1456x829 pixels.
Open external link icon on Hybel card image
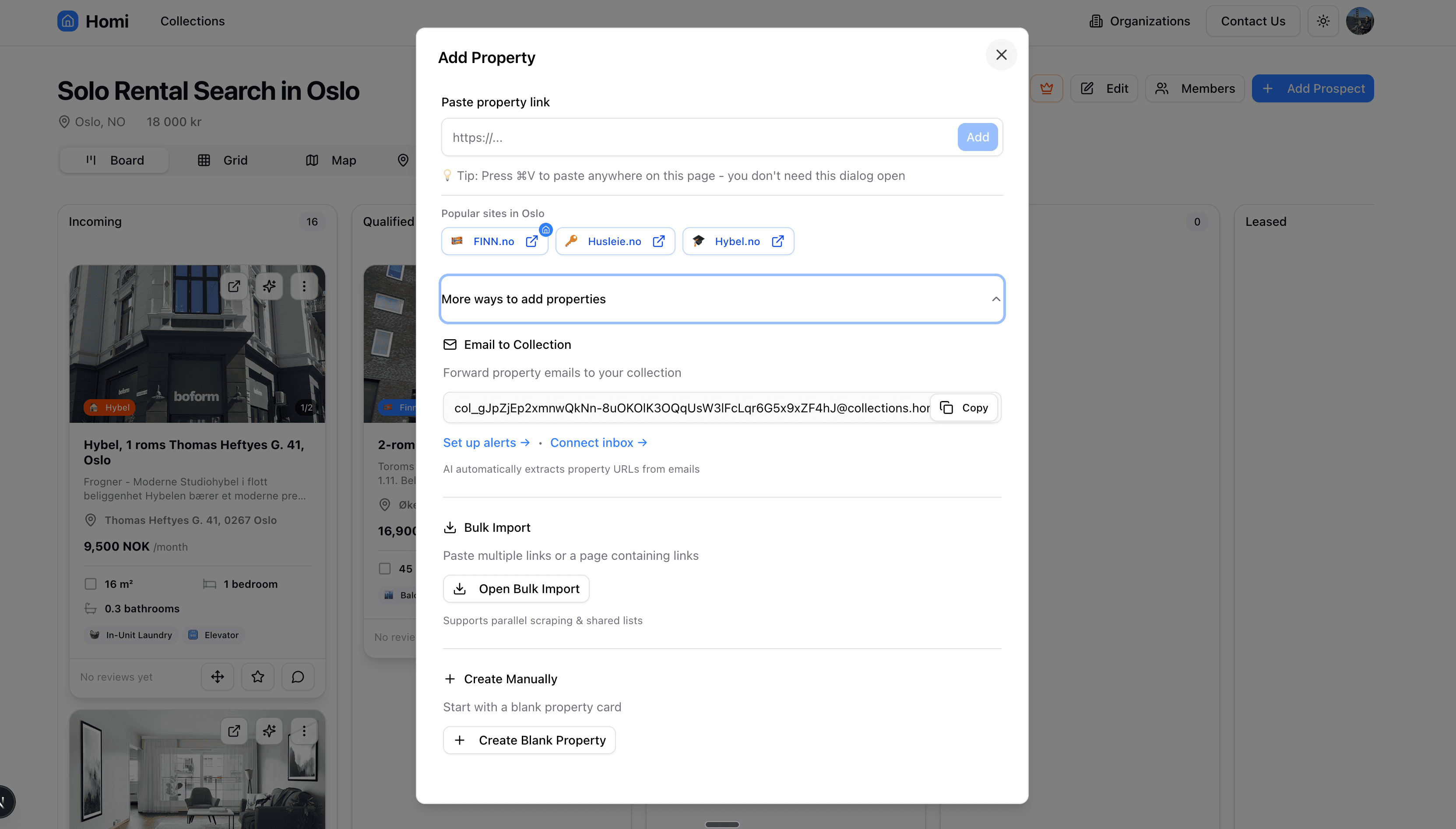(234, 286)
